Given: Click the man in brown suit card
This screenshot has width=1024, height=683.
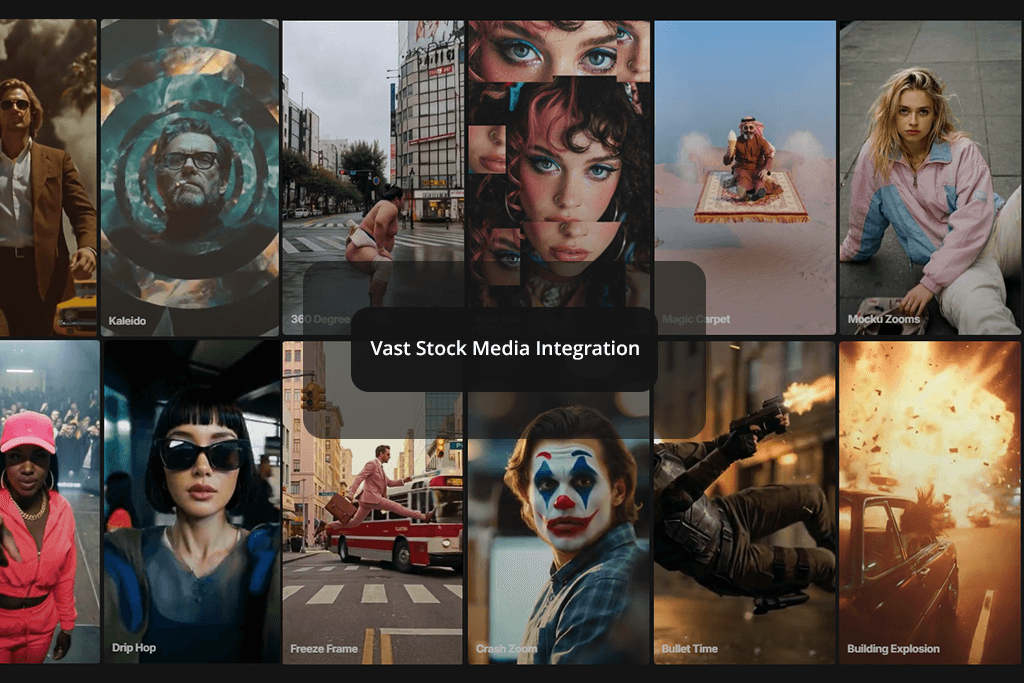Looking at the screenshot, I should click(x=48, y=178).
